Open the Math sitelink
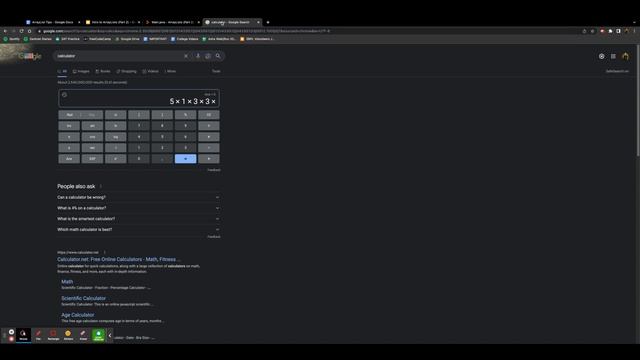640x360 pixels. (67, 282)
